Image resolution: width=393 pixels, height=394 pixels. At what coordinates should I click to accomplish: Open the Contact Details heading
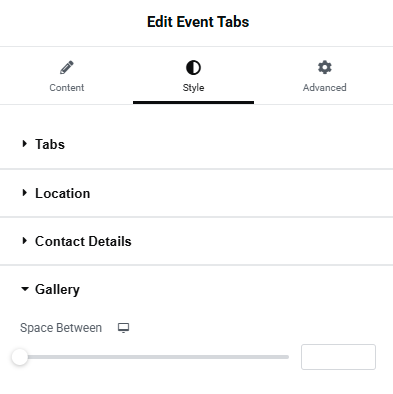(83, 241)
